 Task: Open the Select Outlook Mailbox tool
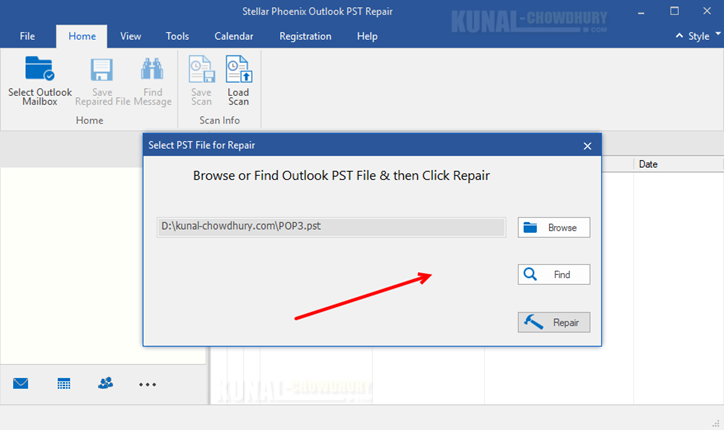(40, 81)
